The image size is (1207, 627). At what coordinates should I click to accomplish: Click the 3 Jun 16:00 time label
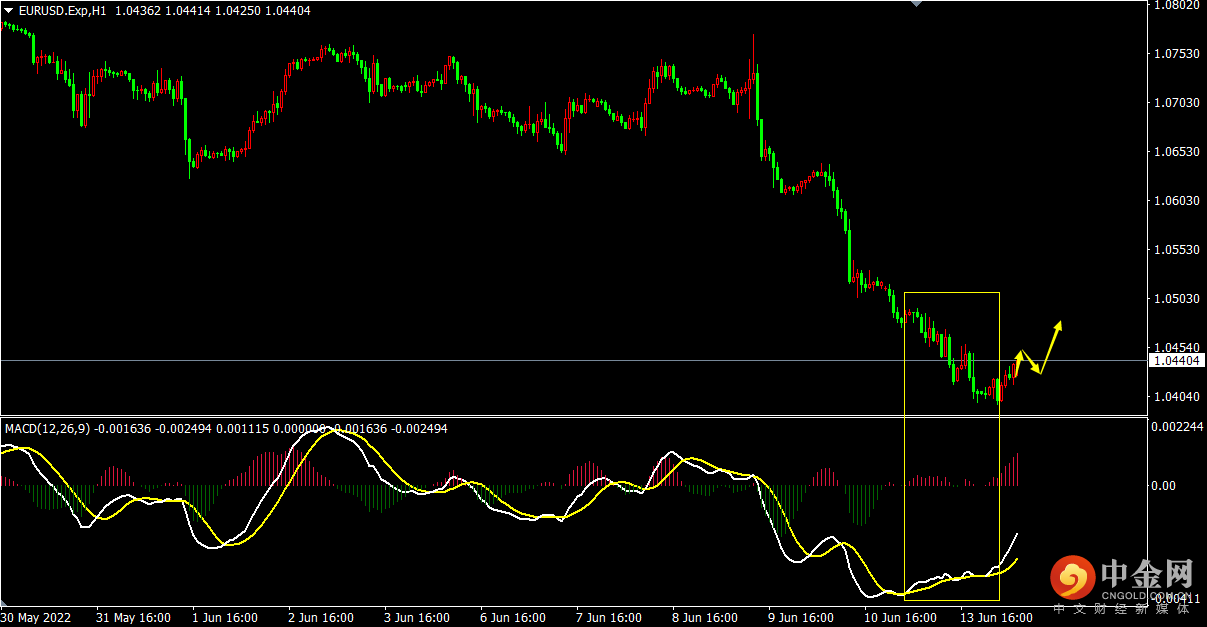click(417, 617)
